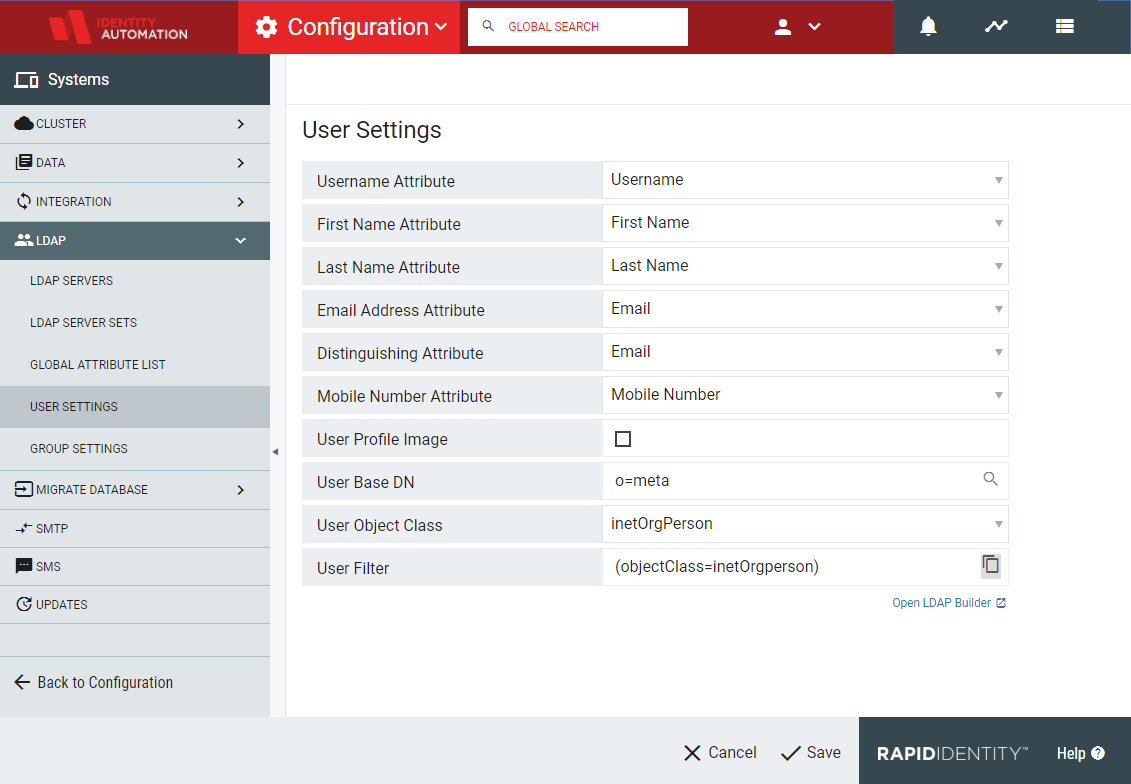The image size is (1131, 784).
Task: Expand the Cluster section chevron
Action: [x=240, y=124]
